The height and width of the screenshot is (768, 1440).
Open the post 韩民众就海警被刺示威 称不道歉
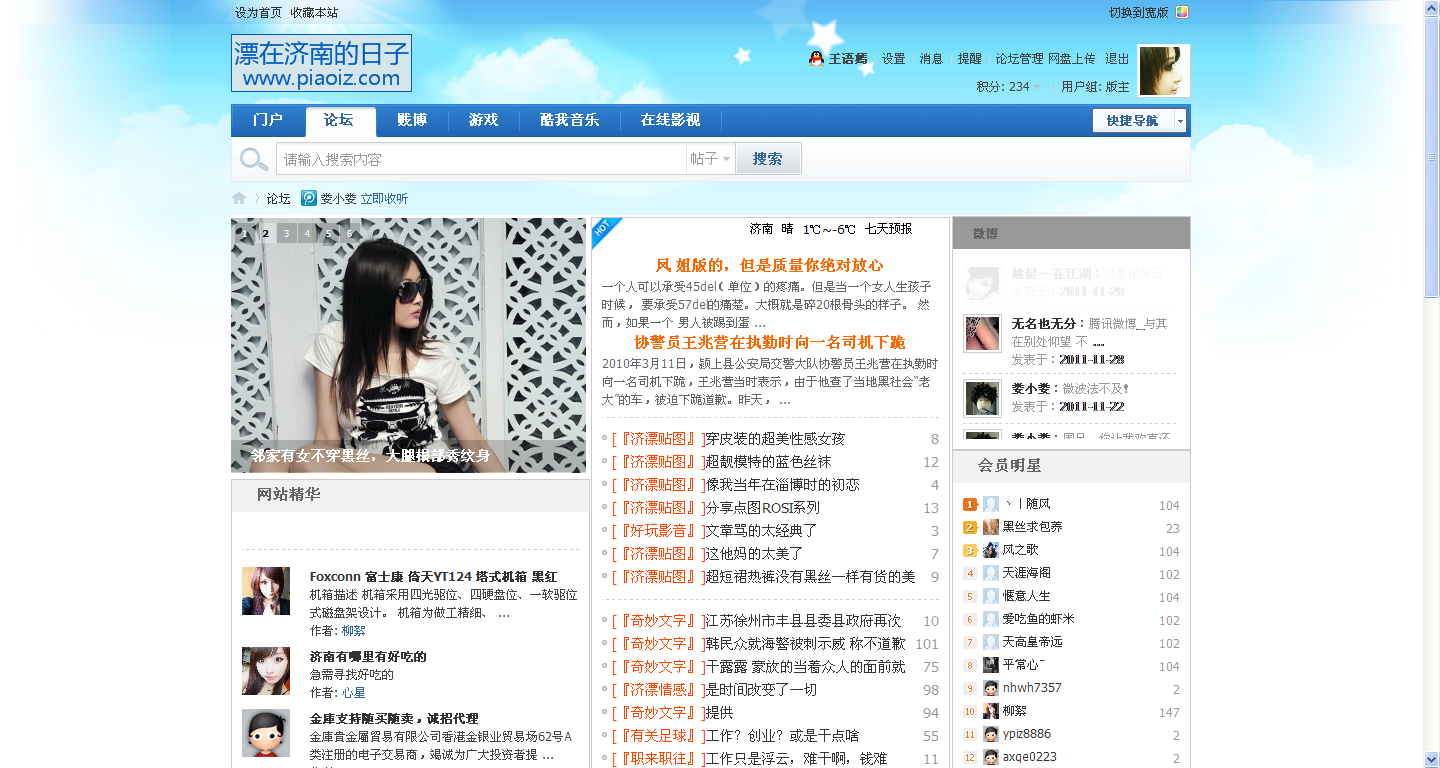pyautogui.click(x=805, y=644)
